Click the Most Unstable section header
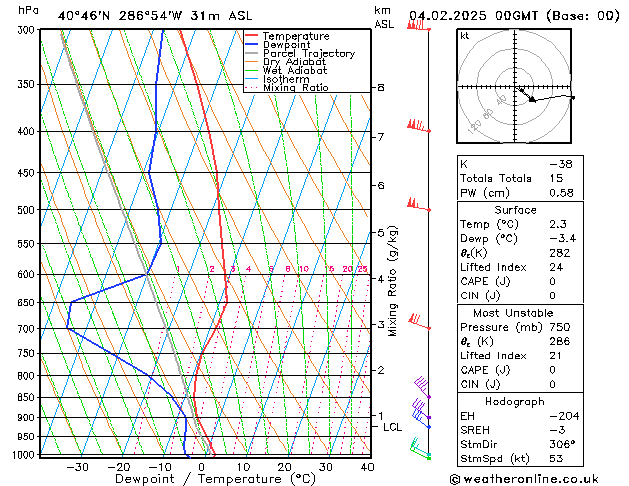Screen dimensions: 629x486 click(513, 313)
